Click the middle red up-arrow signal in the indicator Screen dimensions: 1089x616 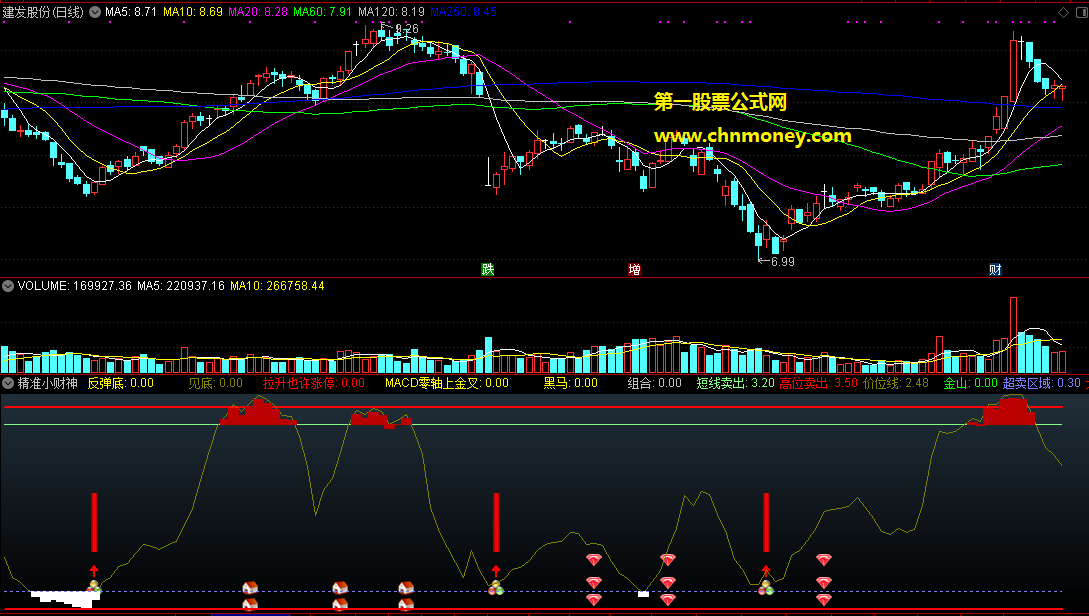click(496, 572)
